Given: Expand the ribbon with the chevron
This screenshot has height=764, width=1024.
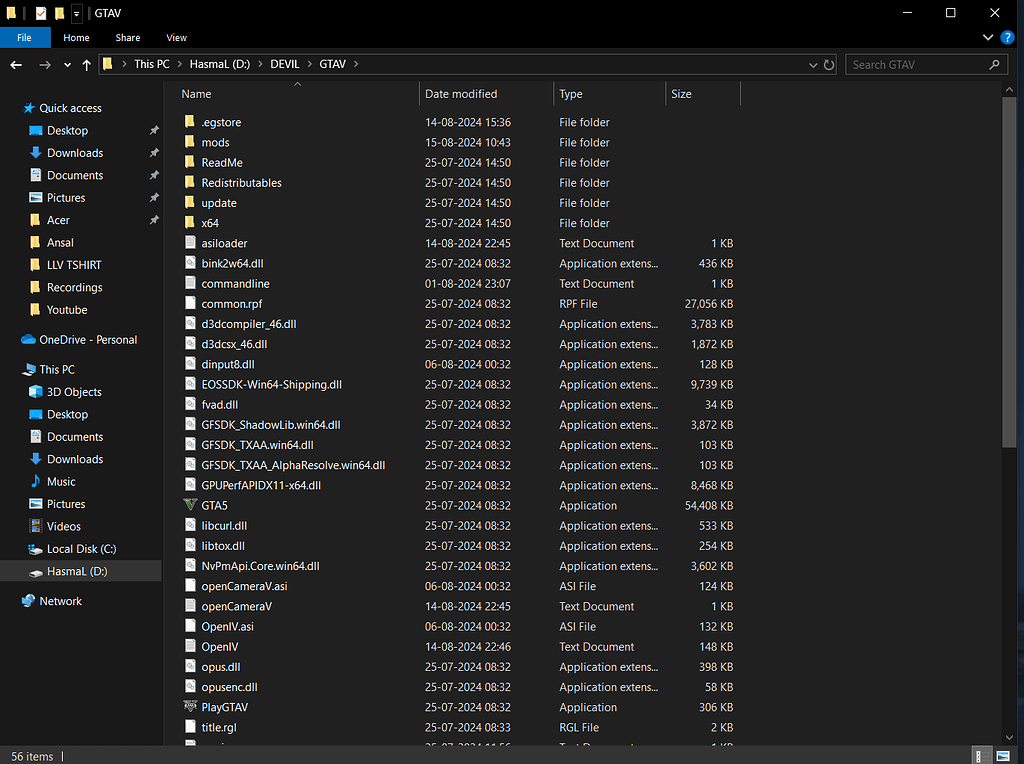Looking at the screenshot, I should 989,37.
